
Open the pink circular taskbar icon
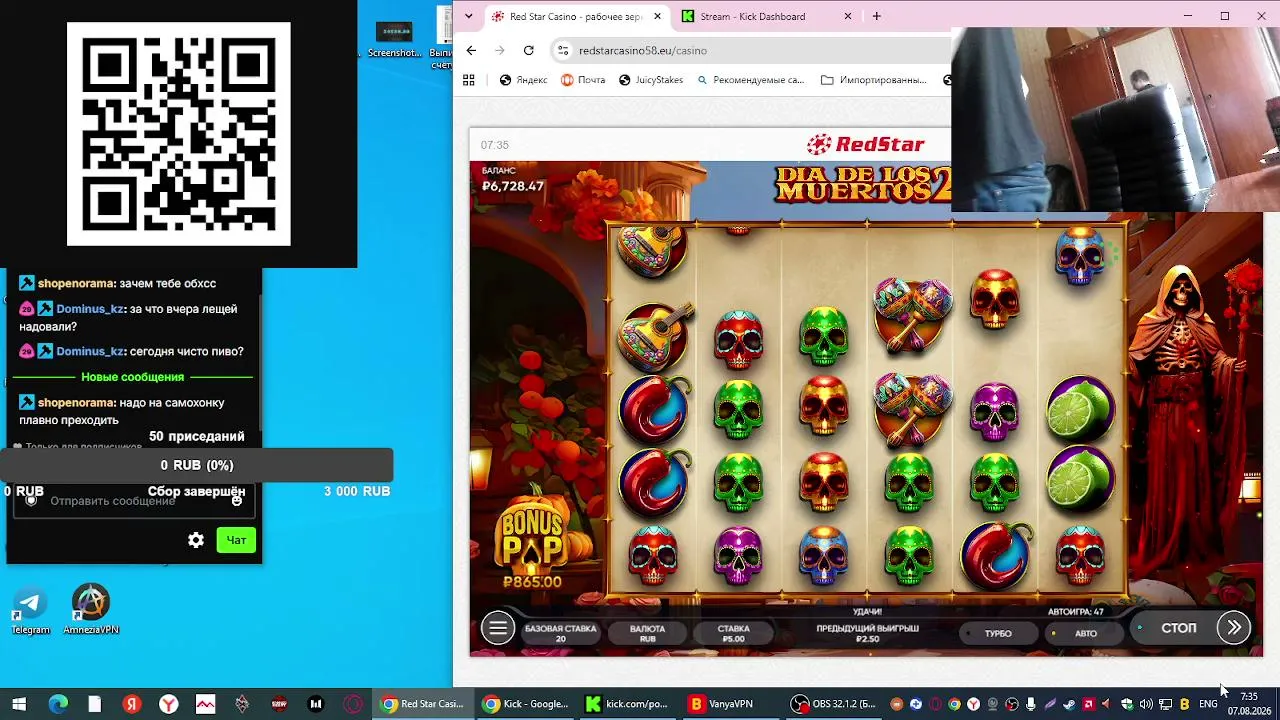point(353,704)
